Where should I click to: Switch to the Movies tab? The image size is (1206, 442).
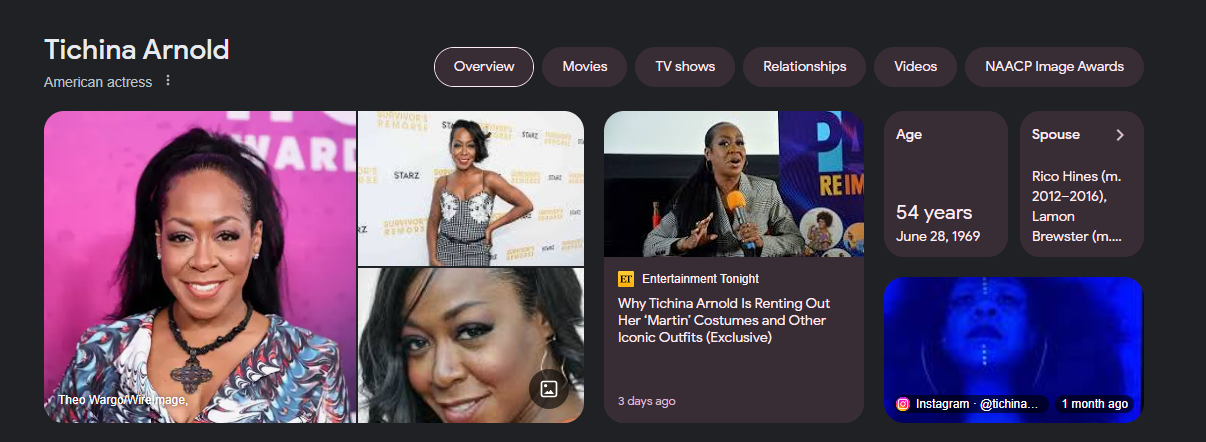pos(585,67)
